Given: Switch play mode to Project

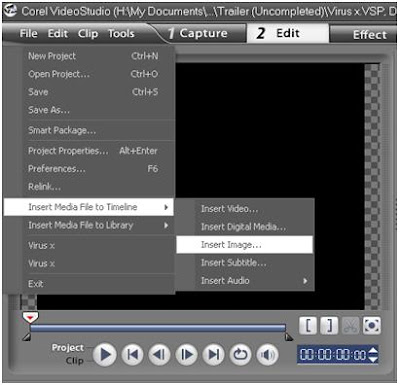Looking at the screenshot, I should (x=68, y=348).
